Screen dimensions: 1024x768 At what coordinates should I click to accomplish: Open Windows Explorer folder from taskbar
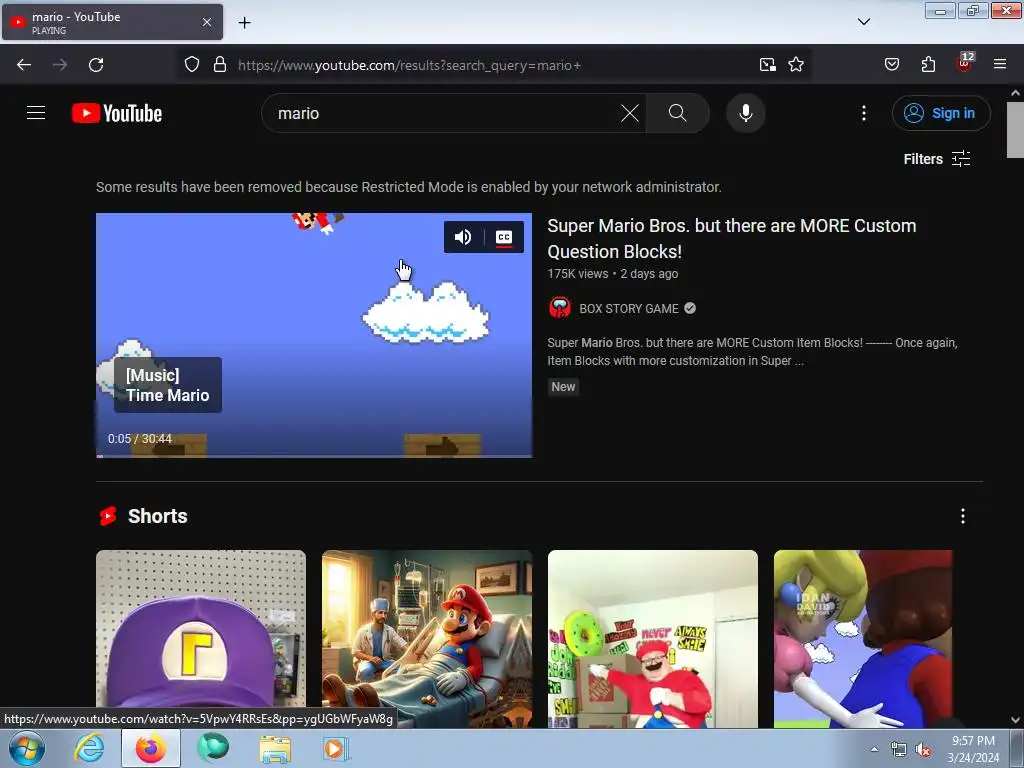pyautogui.click(x=275, y=748)
